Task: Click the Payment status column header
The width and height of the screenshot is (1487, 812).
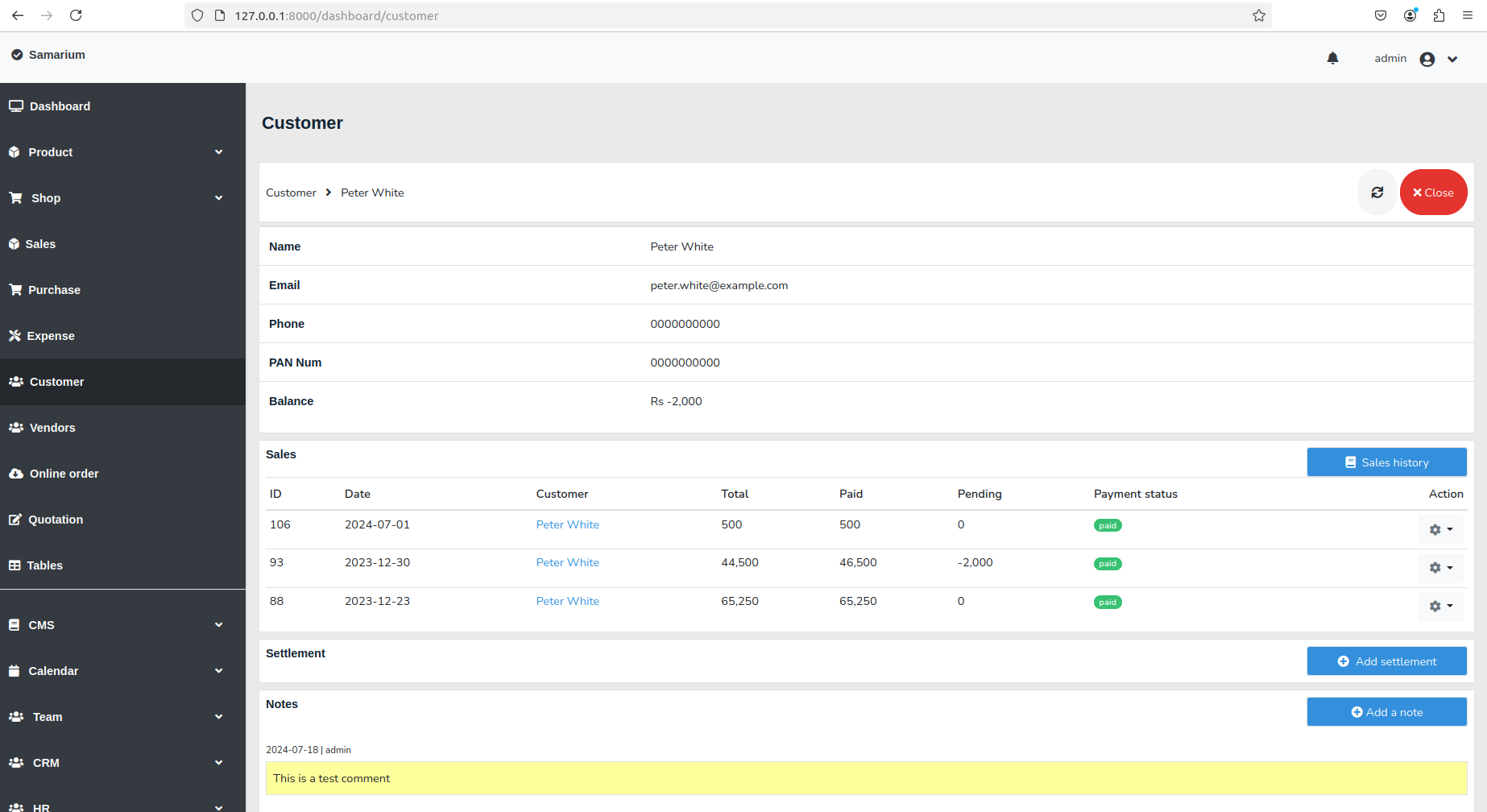Action: pos(1136,494)
